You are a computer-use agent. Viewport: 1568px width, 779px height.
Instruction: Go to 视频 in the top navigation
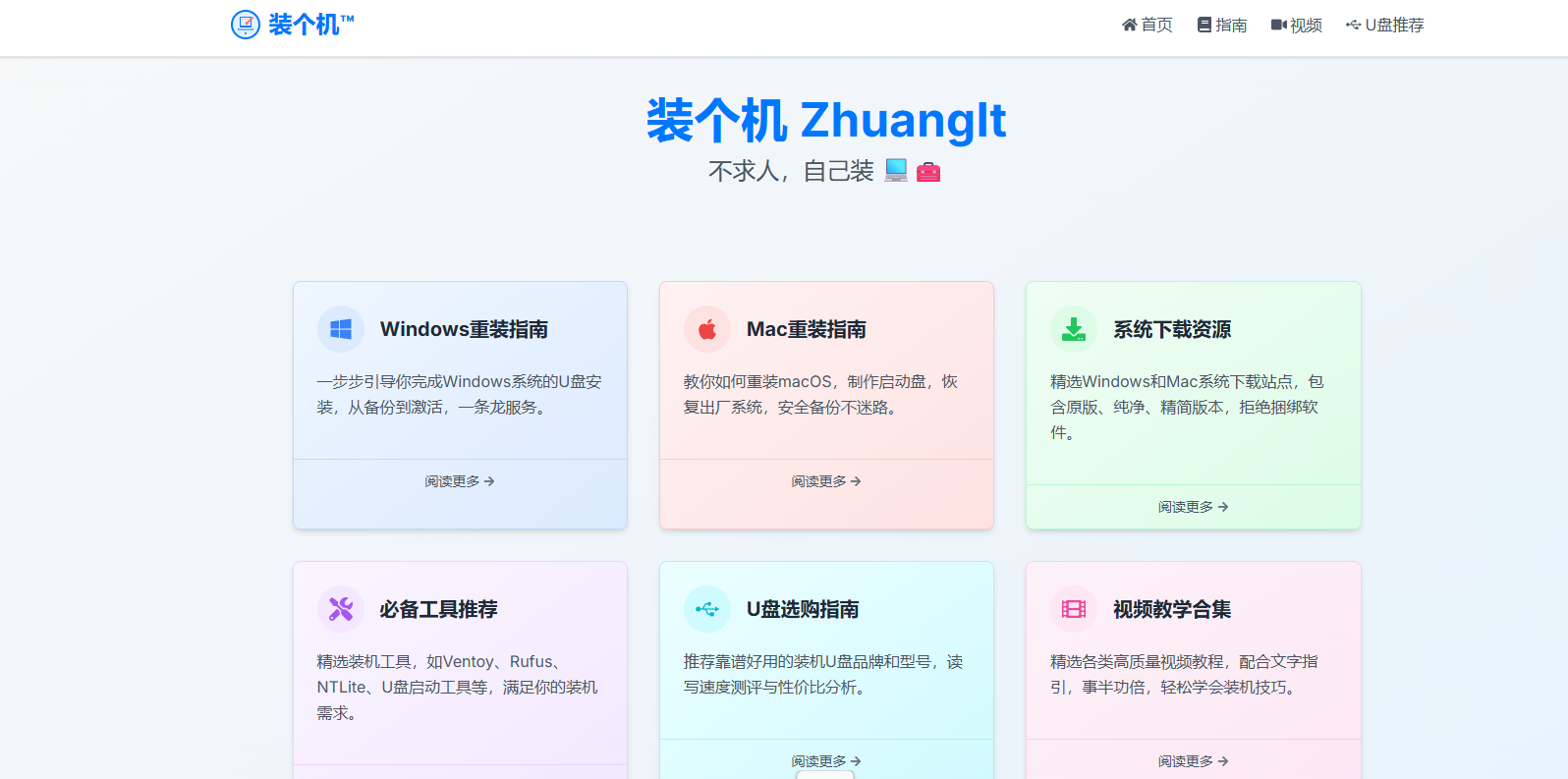click(x=1296, y=25)
